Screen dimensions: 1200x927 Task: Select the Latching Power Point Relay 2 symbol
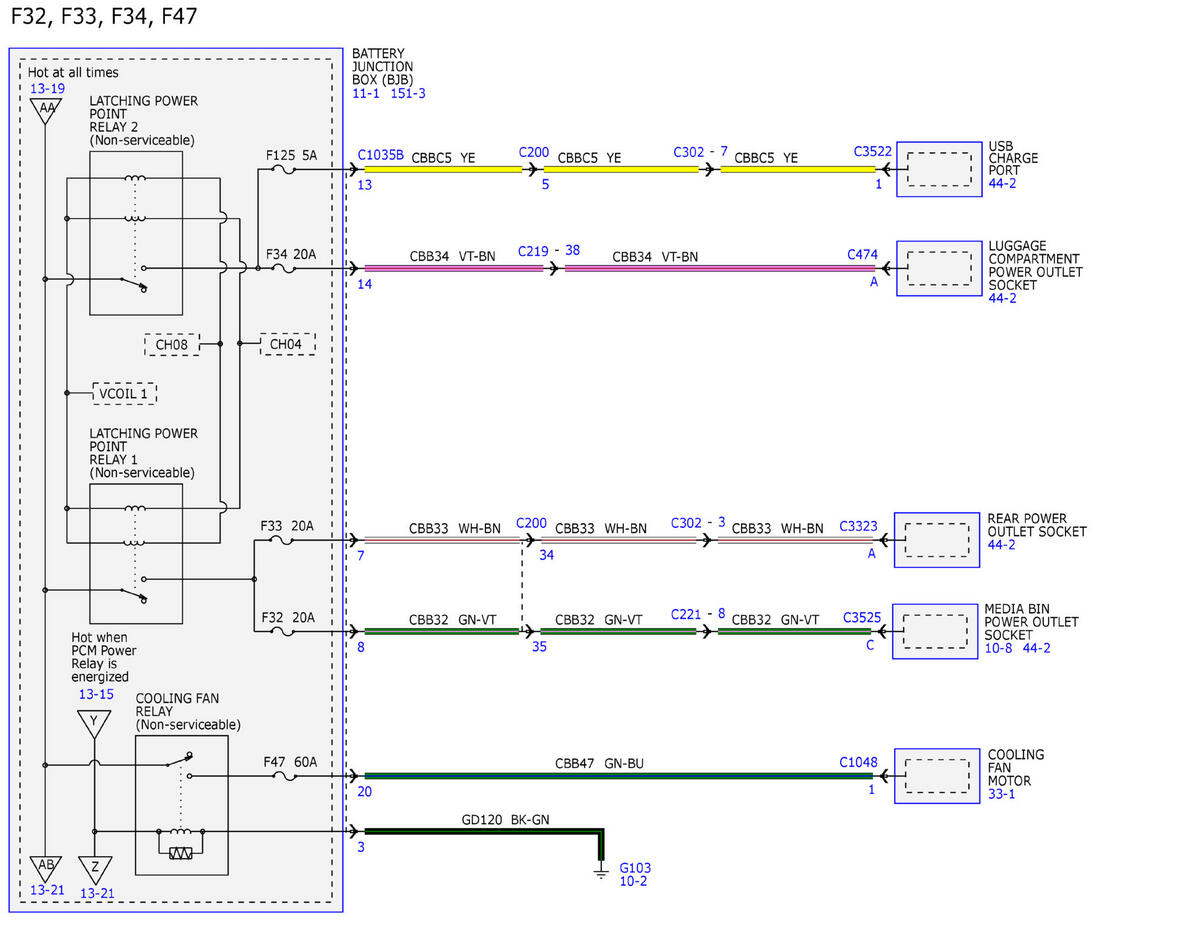[x=135, y=232]
